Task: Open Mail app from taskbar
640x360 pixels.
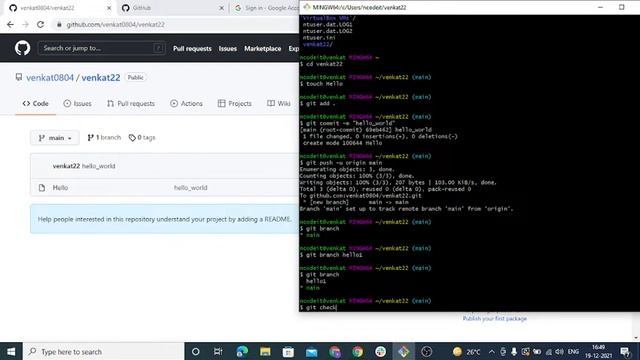Action: pyautogui.click(x=311, y=351)
